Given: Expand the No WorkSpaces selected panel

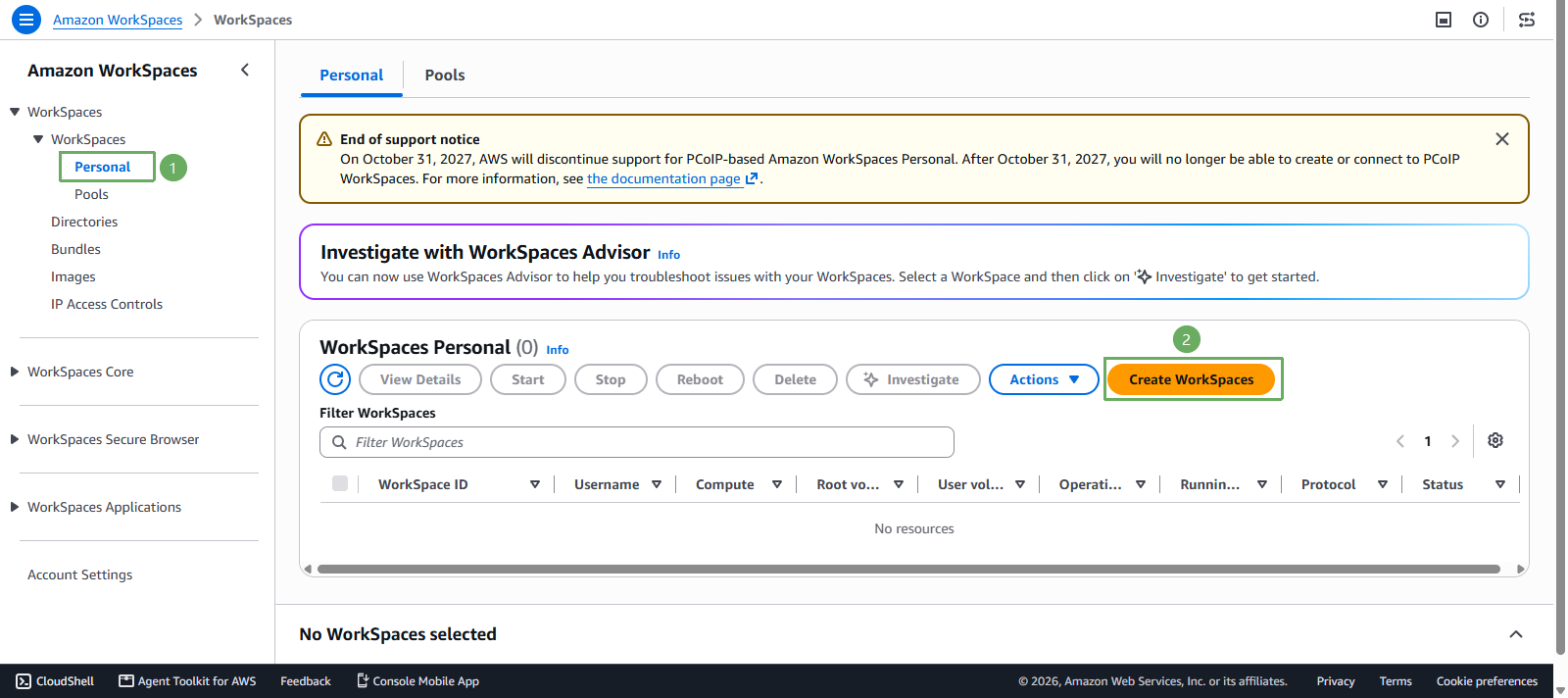Looking at the screenshot, I should point(1516,634).
